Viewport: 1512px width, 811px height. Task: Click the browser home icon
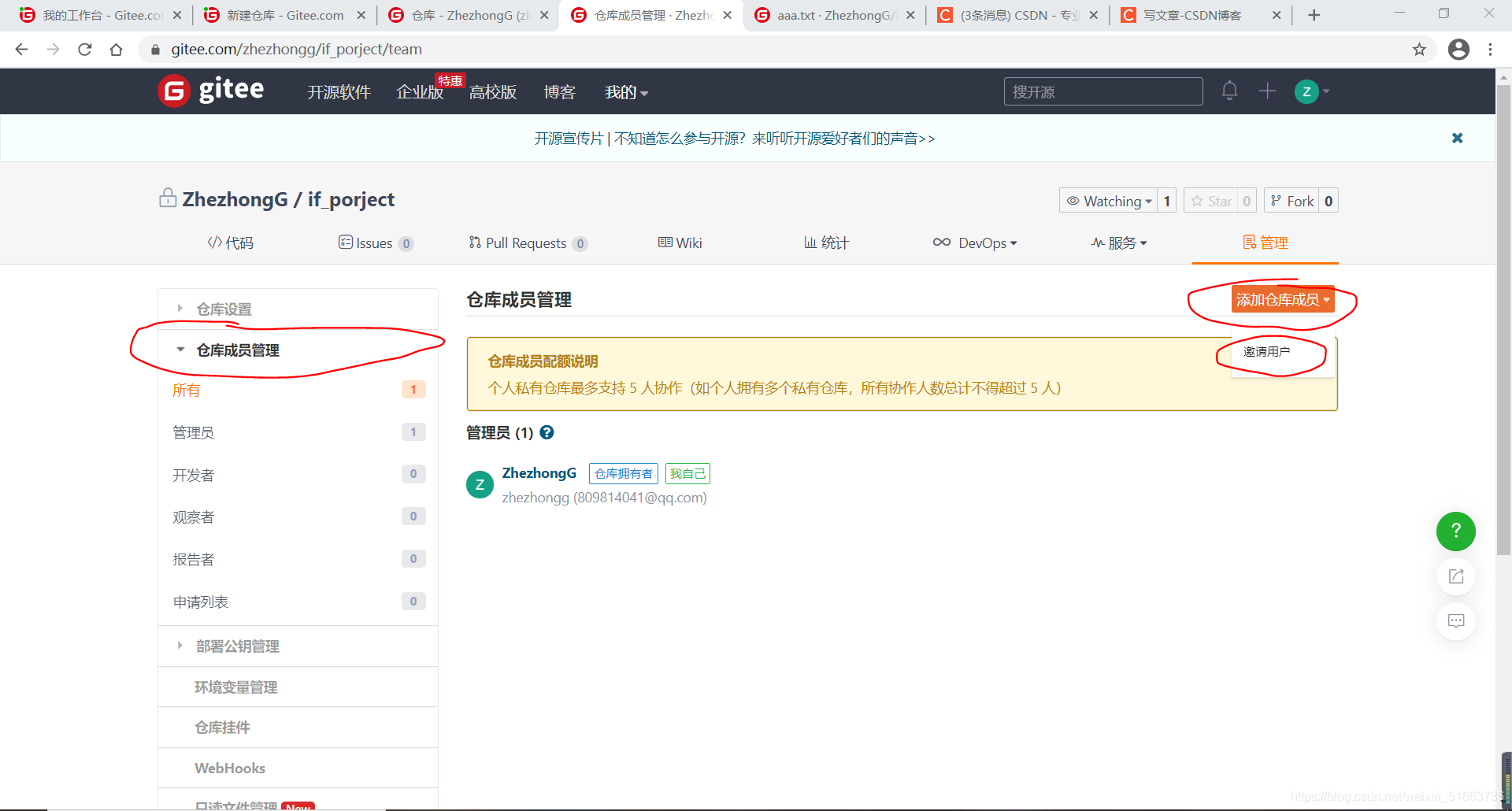(x=117, y=50)
